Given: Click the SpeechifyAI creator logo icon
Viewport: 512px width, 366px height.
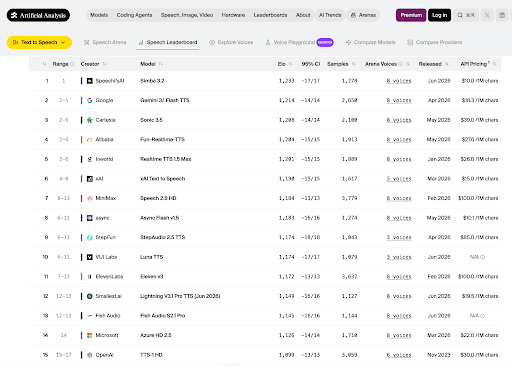Looking at the screenshot, I should (x=90, y=81).
